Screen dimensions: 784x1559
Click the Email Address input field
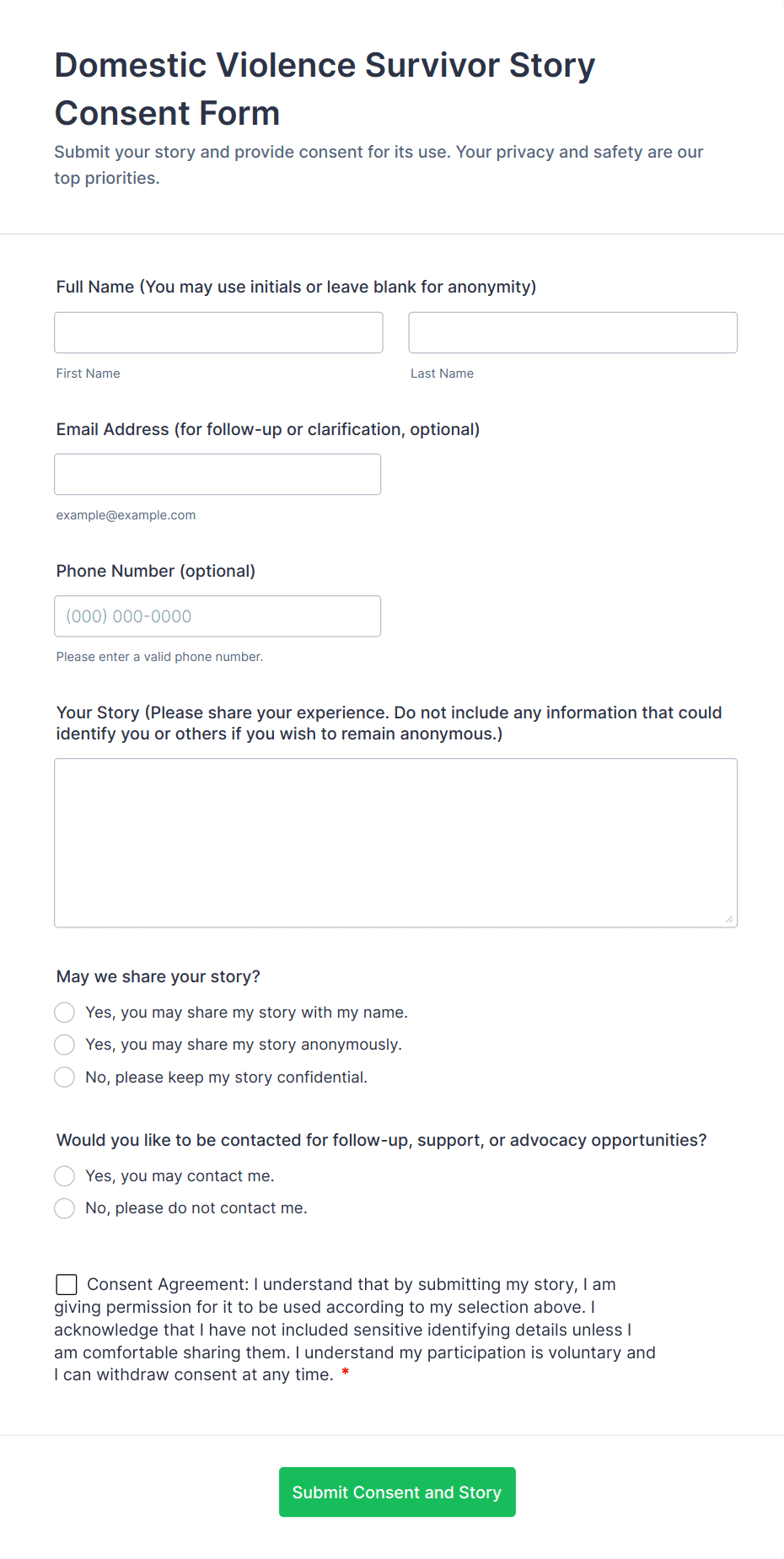pyautogui.click(x=217, y=475)
